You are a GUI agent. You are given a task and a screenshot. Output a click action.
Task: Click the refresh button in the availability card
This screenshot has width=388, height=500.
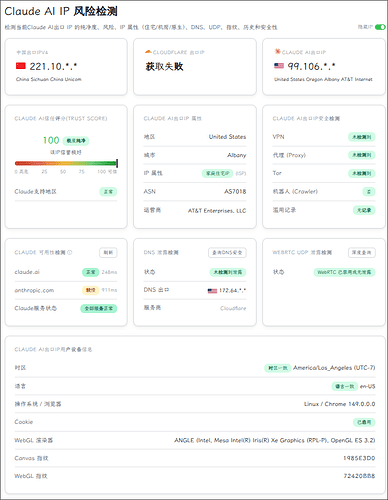[108, 253]
